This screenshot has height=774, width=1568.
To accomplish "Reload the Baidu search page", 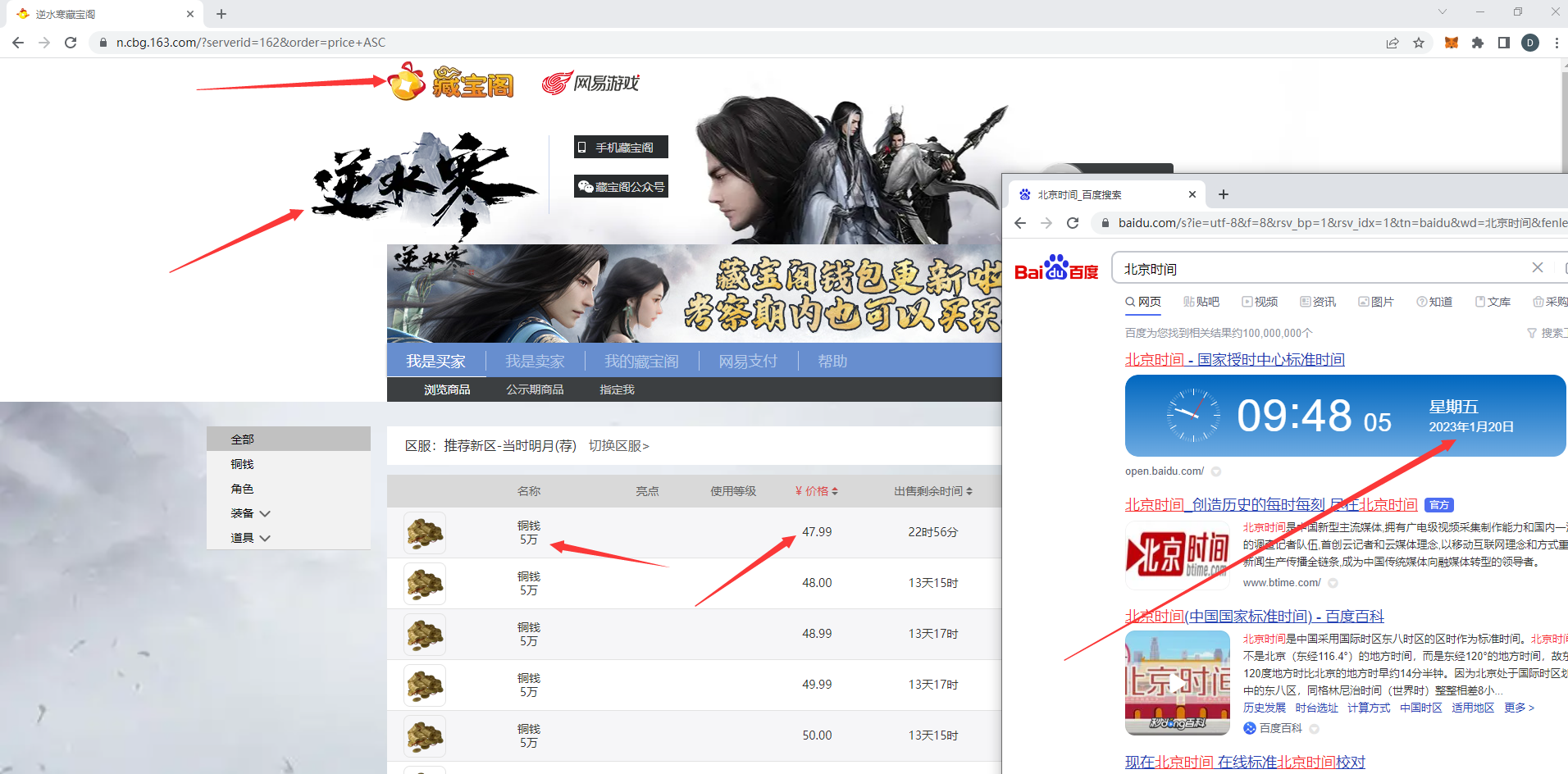I will (1073, 223).
